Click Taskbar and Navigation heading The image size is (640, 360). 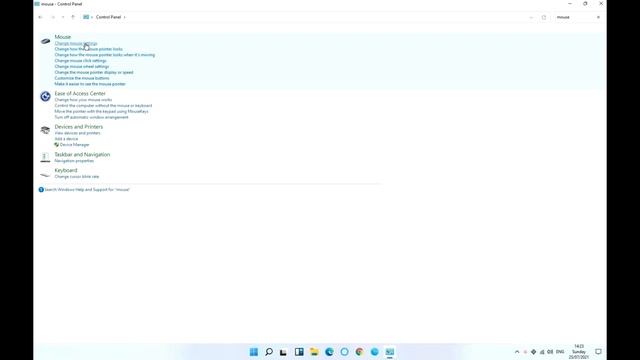82,154
